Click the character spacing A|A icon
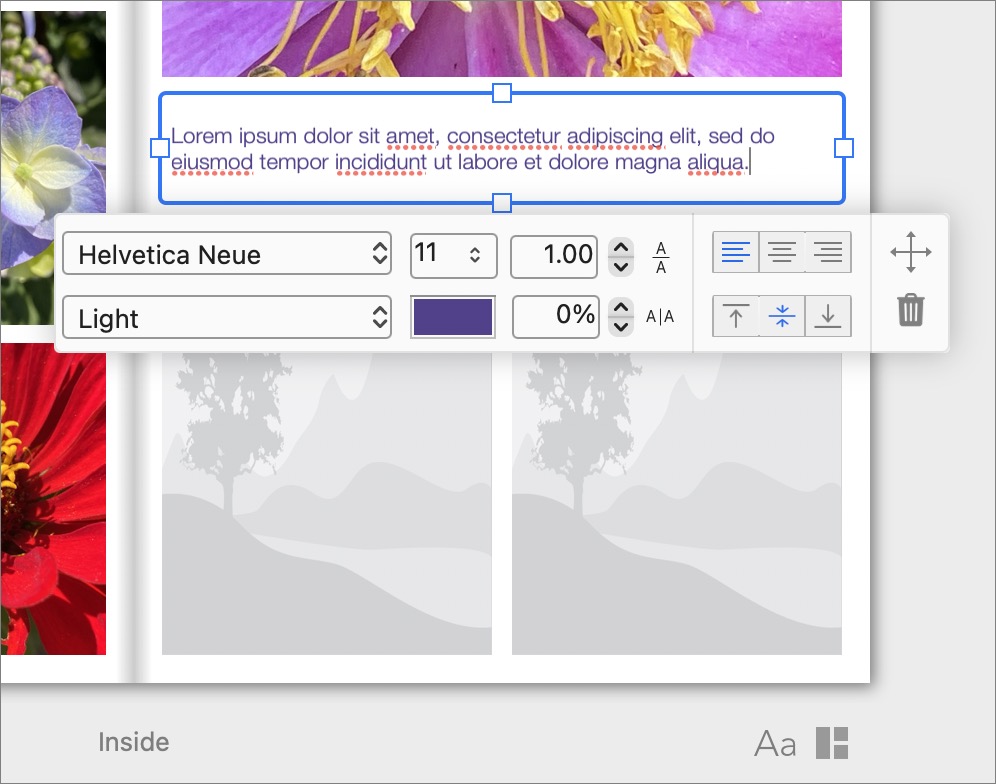Screen dimensions: 996x784 pyautogui.click(x=660, y=317)
